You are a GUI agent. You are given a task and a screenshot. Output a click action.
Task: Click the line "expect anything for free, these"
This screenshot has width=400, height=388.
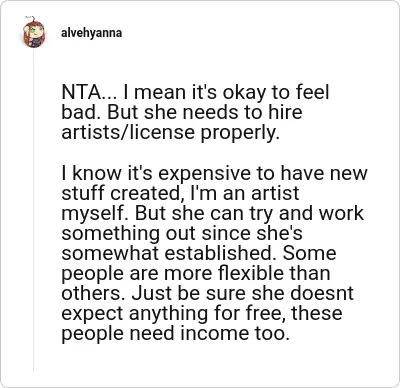click(x=202, y=314)
